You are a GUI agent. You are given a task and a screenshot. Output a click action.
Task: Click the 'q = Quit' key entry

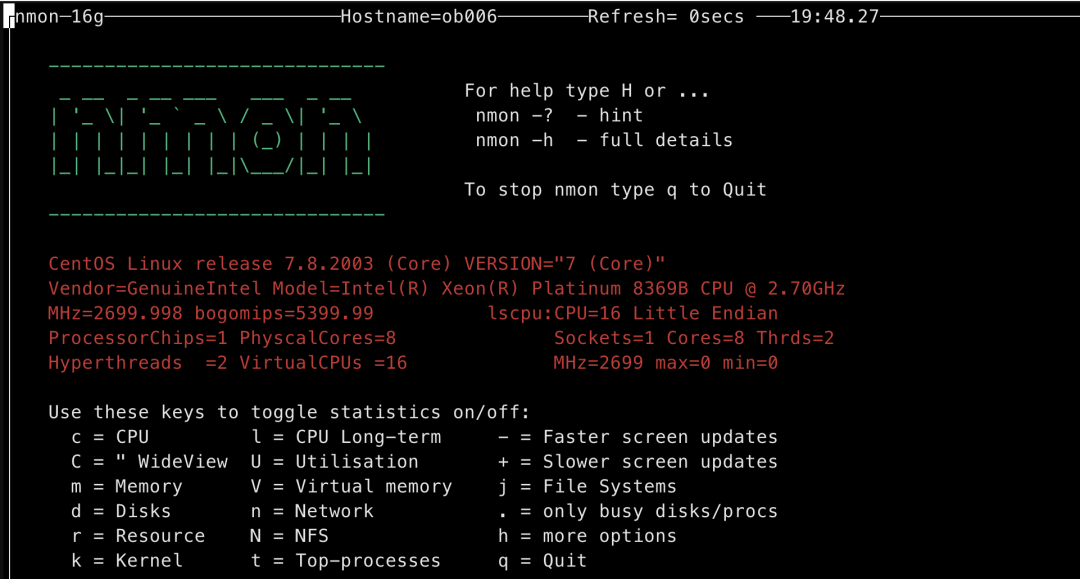(x=543, y=561)
